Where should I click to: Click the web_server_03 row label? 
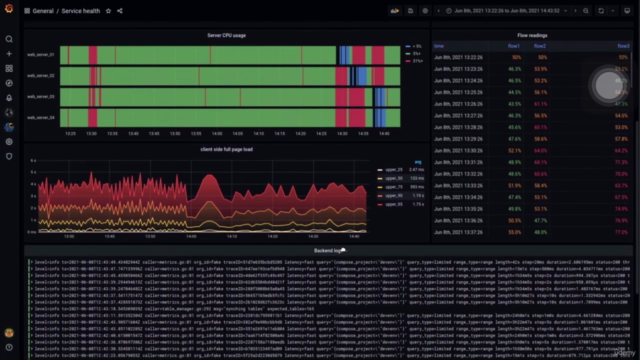point(41,97)
